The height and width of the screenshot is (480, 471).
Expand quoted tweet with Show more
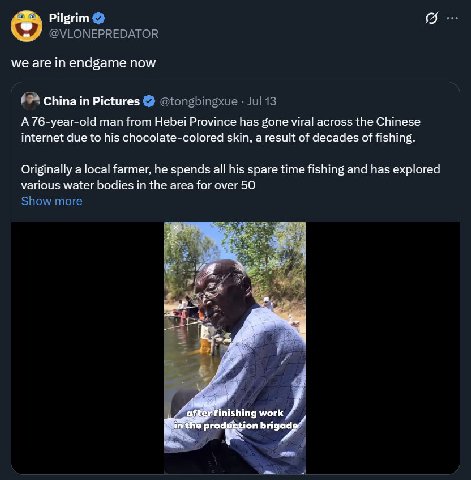[x=52, y=201]
